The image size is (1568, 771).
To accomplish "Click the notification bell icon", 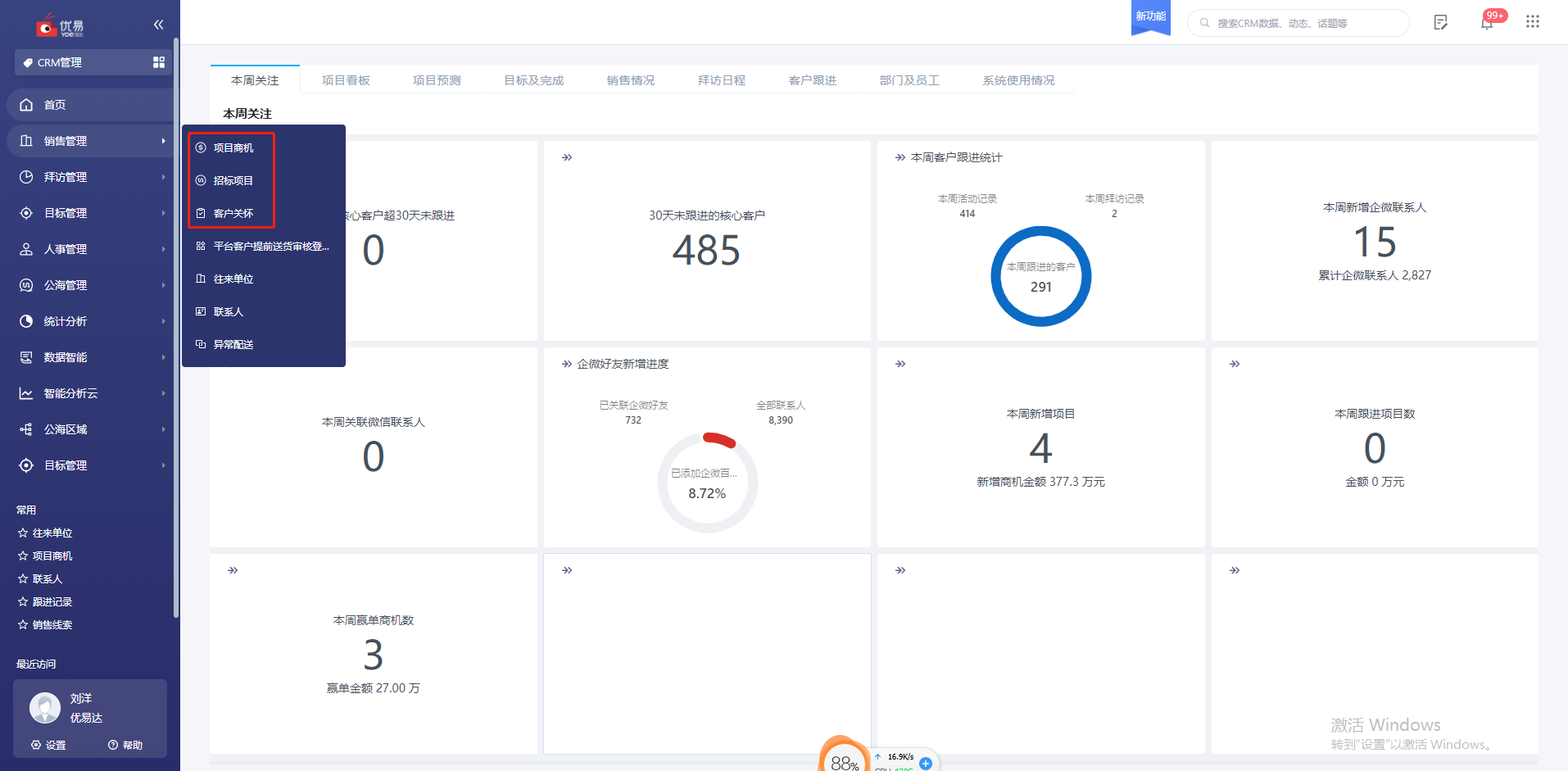I will (1486, 23).
